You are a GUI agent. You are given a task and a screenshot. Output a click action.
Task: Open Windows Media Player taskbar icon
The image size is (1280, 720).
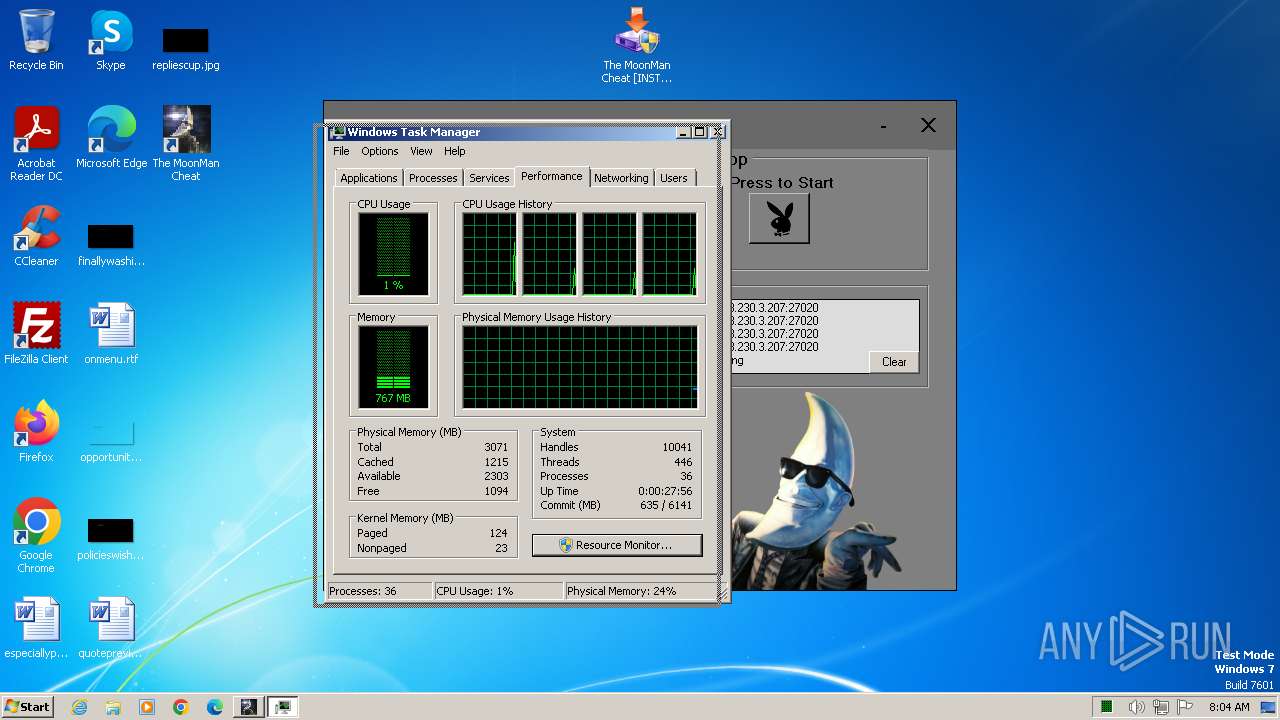(x=147, y=707)
